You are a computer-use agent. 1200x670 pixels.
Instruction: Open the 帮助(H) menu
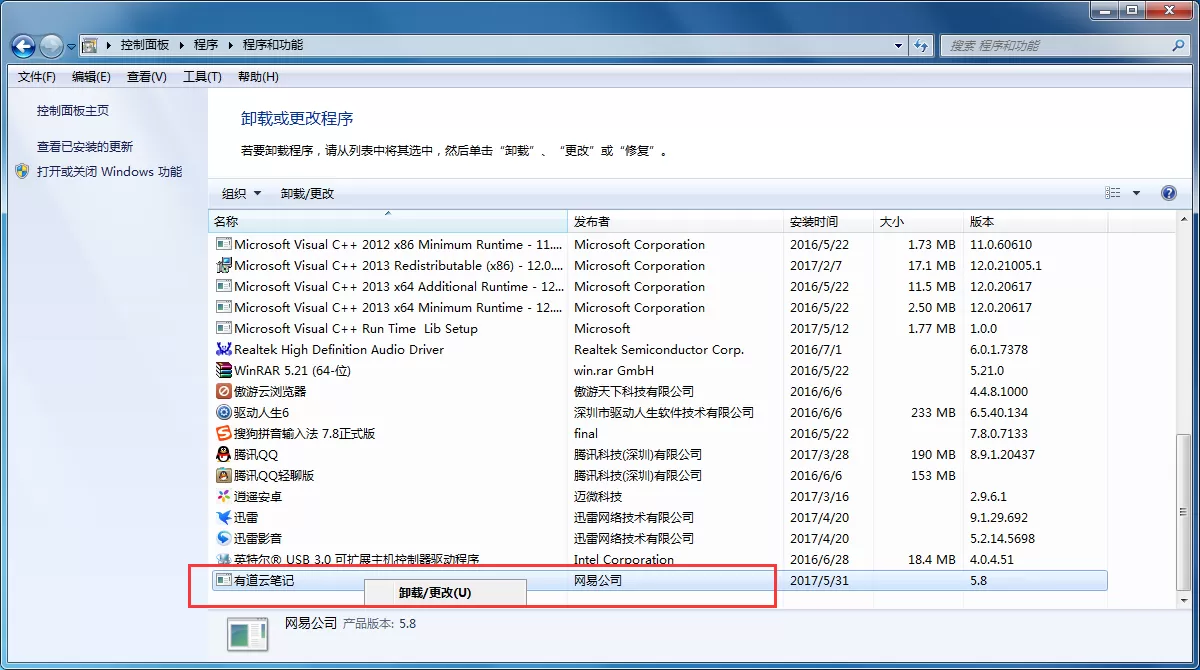coord(258,77)
